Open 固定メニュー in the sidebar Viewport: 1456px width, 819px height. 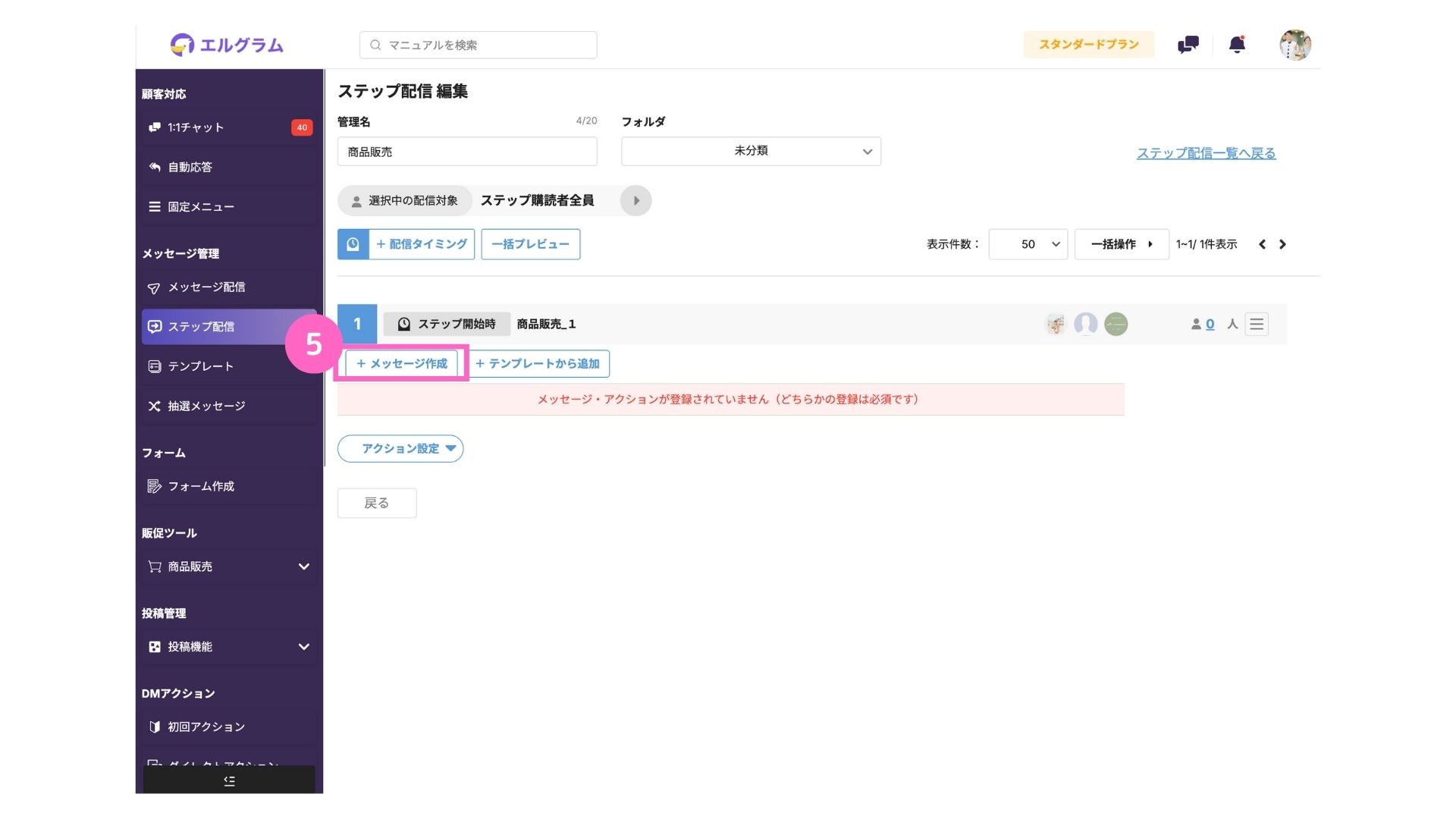[229, 206]
